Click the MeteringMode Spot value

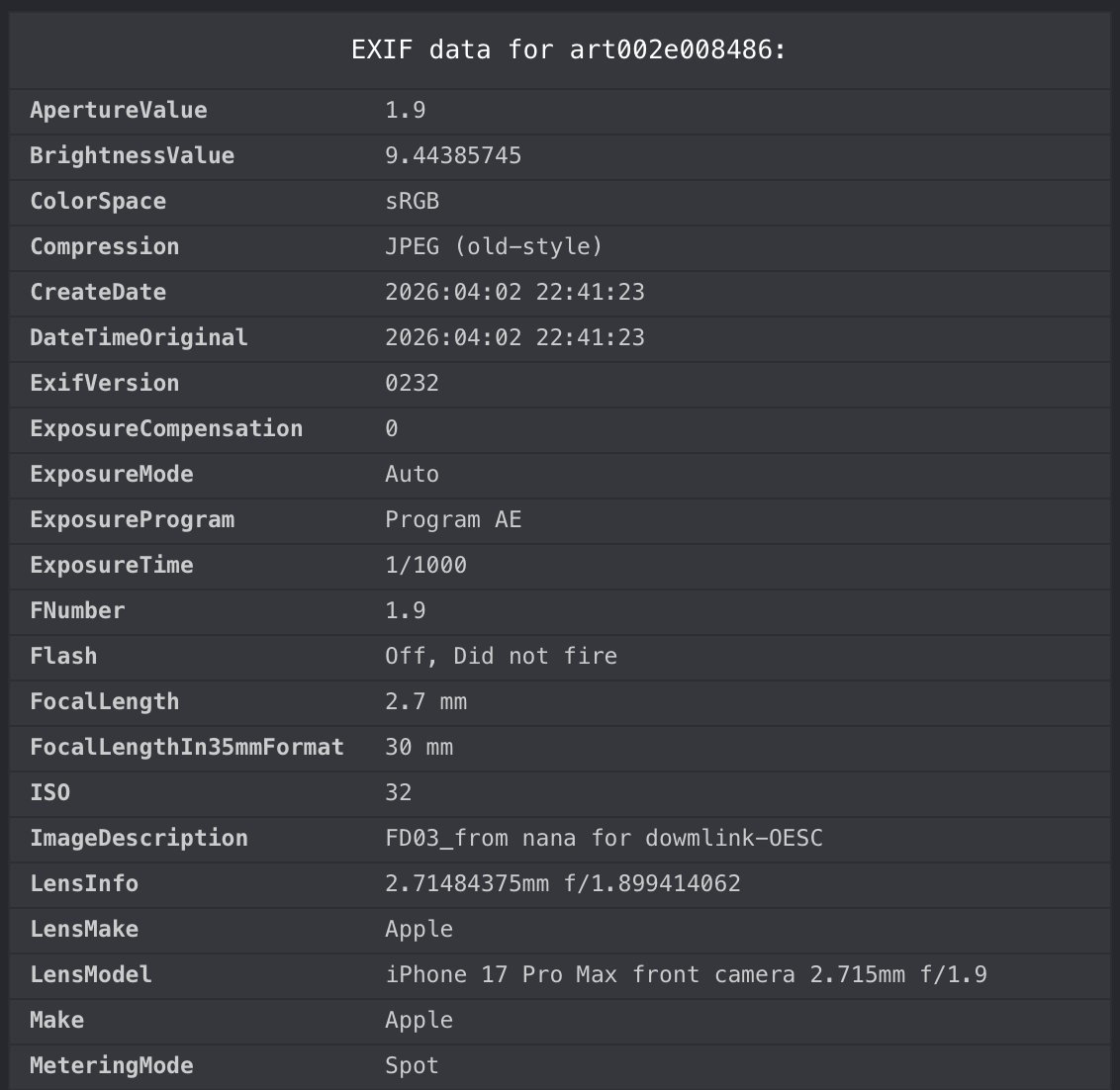[x=412, y=1065]
